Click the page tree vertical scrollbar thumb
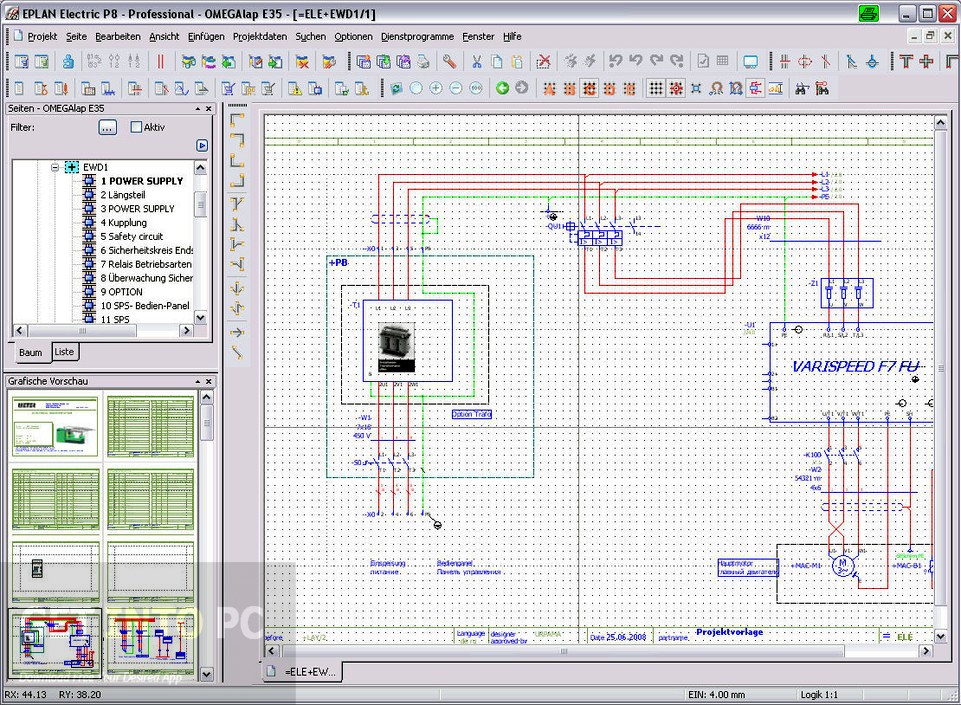Image resolution: width=961 pixels, height=705 pixels. click(x=200, y=204)
